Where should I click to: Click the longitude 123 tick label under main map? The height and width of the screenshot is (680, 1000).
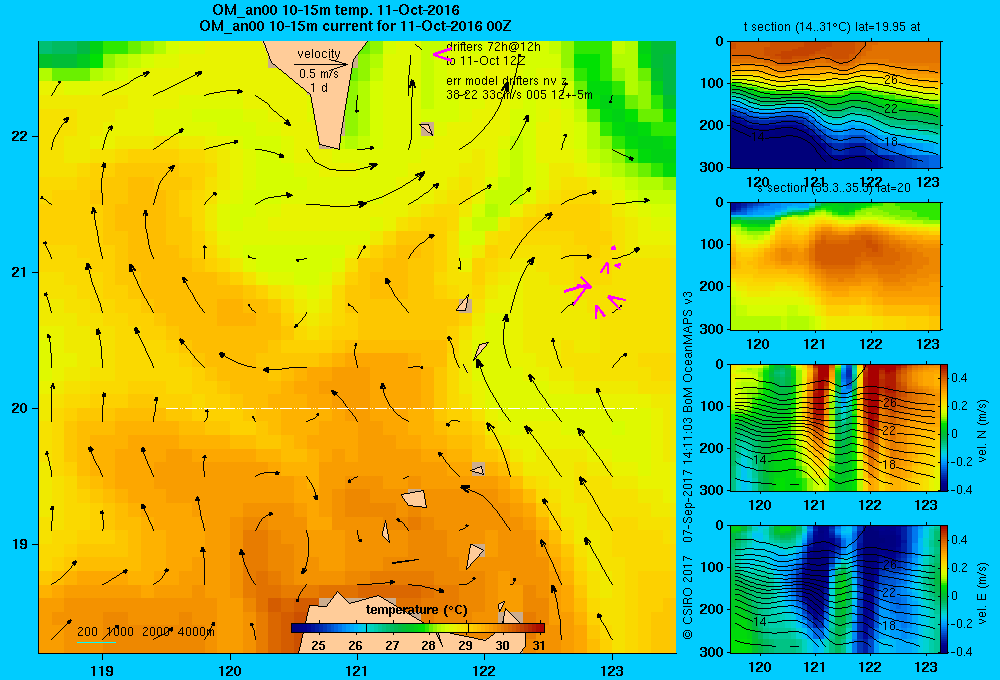pos(612,670)
